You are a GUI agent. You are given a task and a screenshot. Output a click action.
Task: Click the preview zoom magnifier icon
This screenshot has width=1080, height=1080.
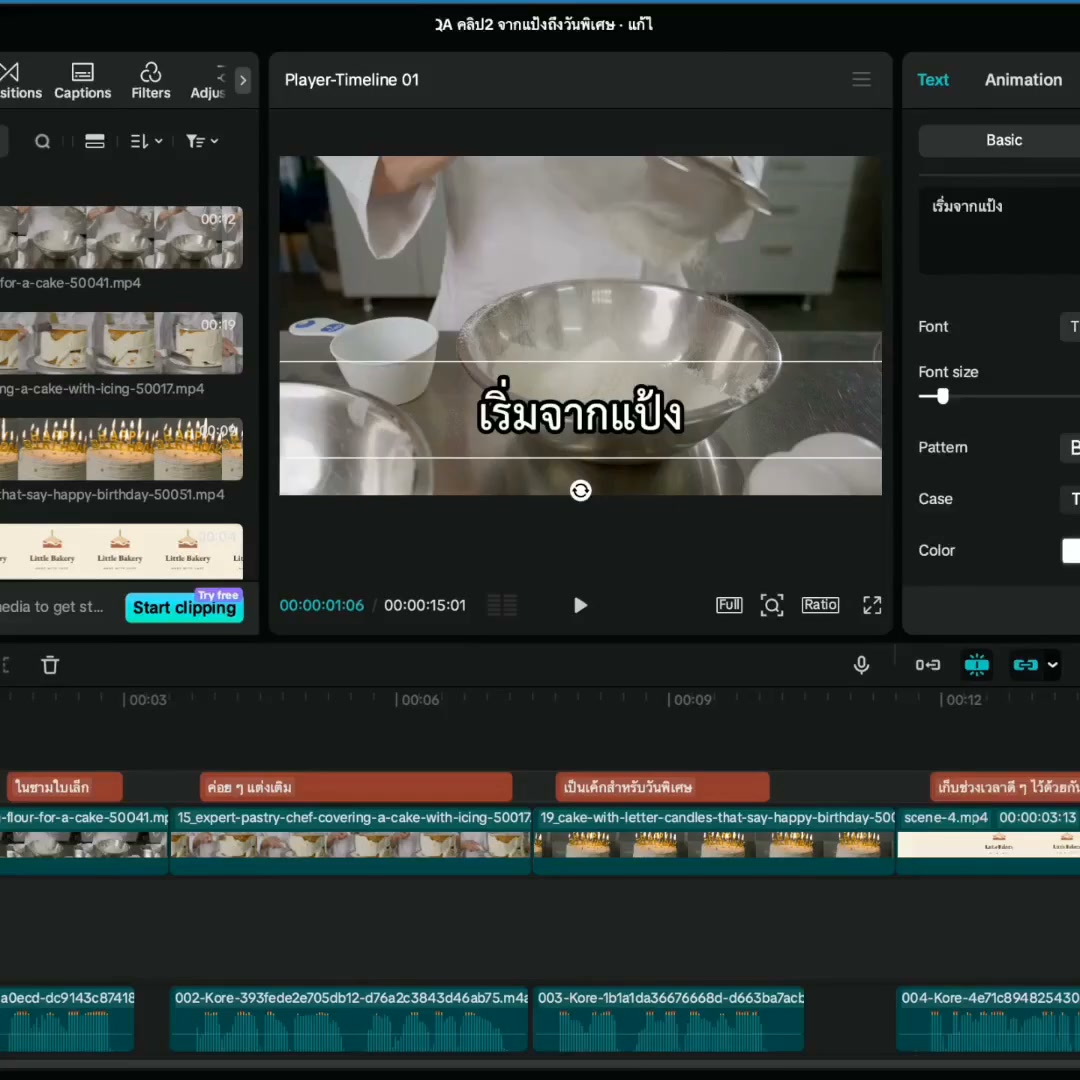771,605
